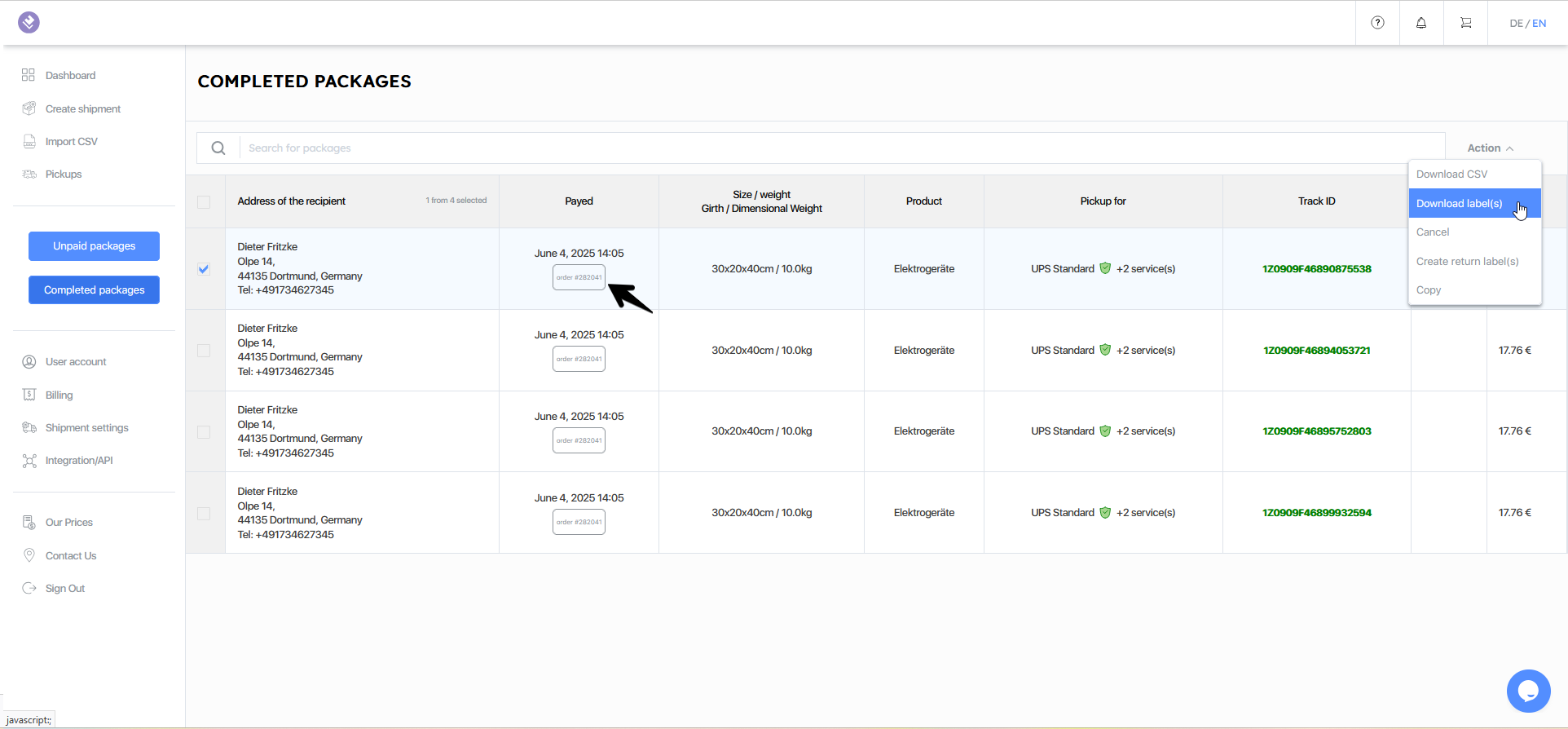Click the Pickups truck icon
1568x729 pixels.
point(29,174)
